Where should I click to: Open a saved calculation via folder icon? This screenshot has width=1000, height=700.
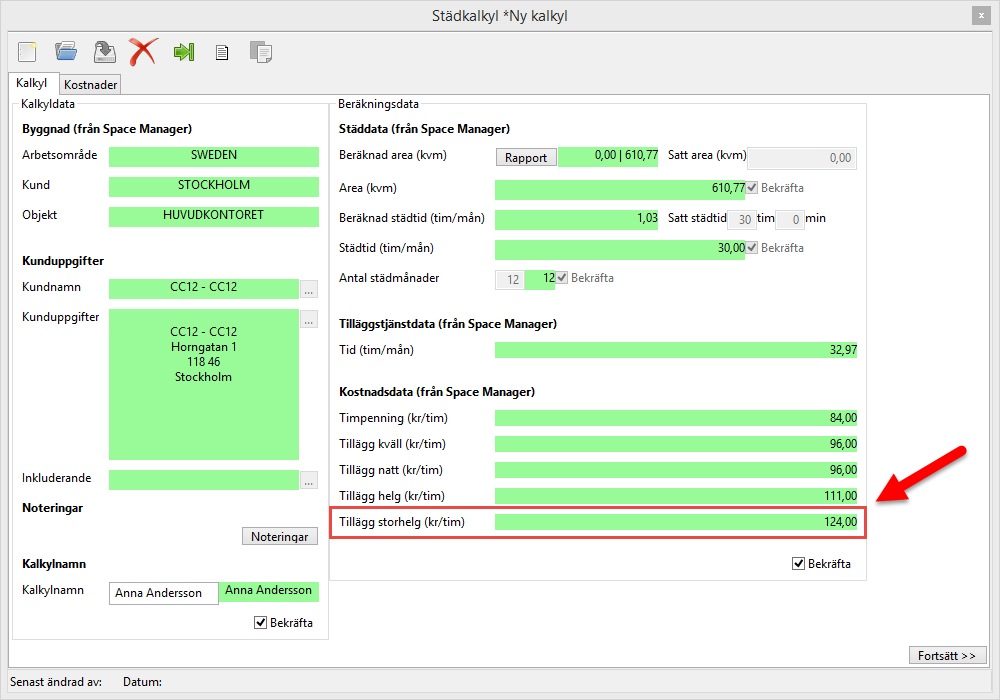pos(66,51)
